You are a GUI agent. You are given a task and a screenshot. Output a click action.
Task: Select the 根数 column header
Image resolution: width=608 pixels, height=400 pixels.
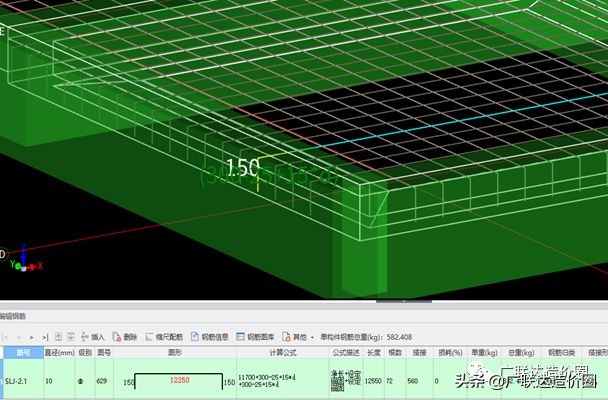point(395,353)
